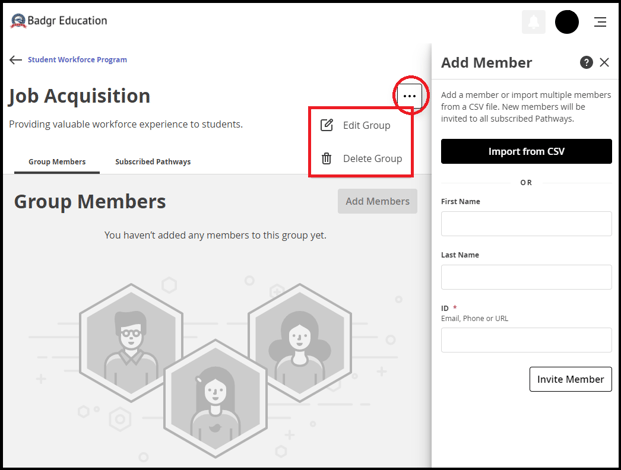Screen dimensions: 621x470
Task: Choose Delete Group from menu
Action: point(361,158)
